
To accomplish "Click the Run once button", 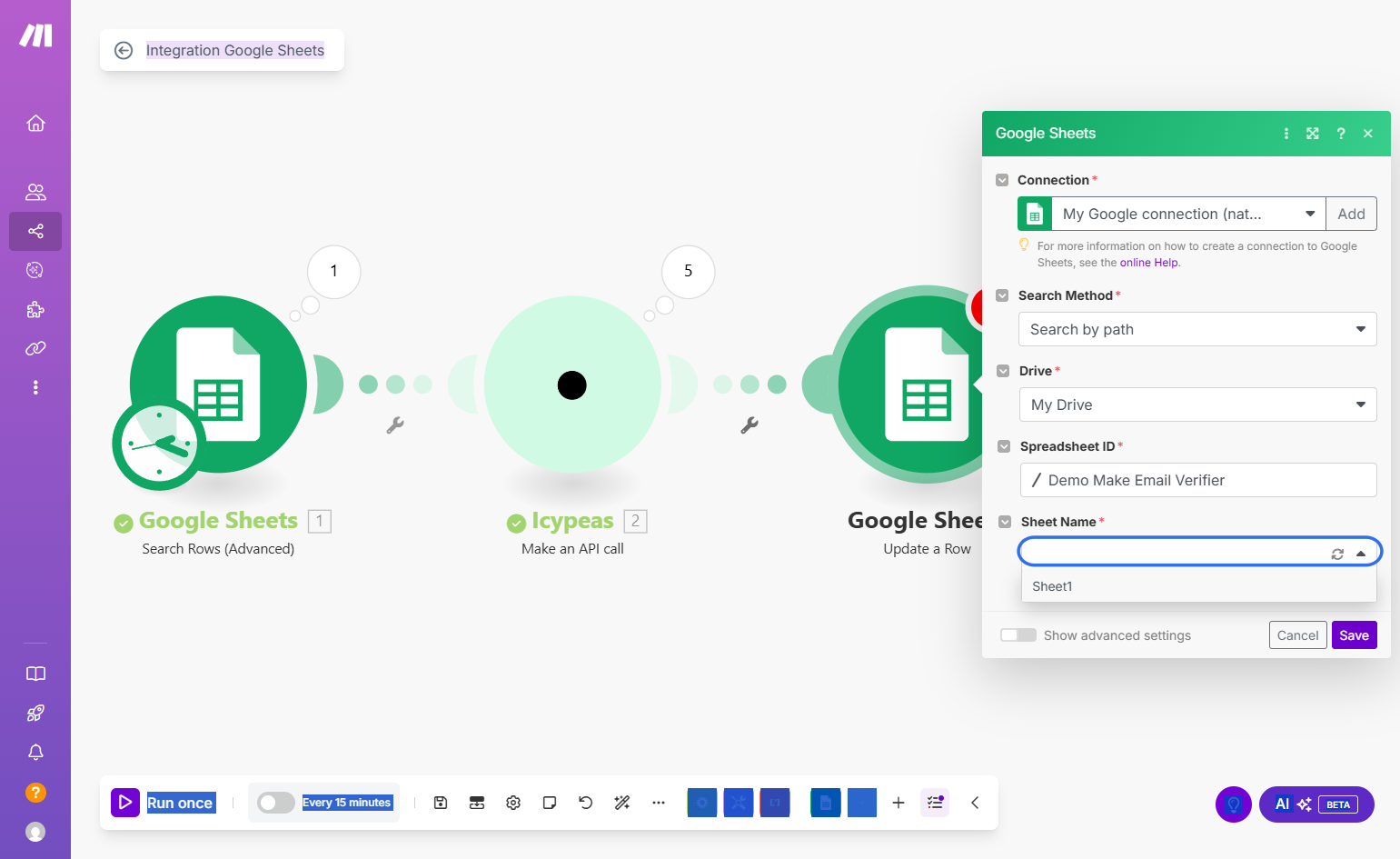I will [164, 803].
